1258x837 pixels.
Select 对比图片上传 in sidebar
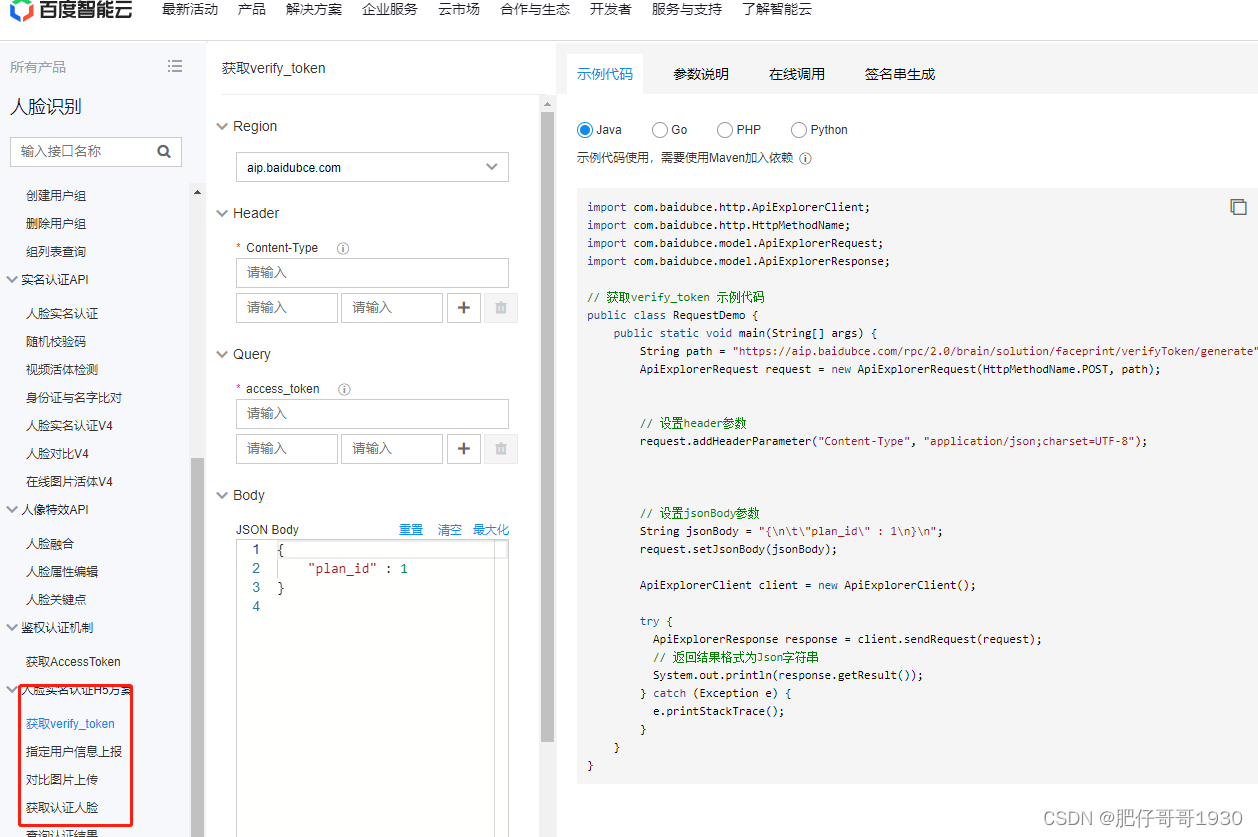(62, 780)
